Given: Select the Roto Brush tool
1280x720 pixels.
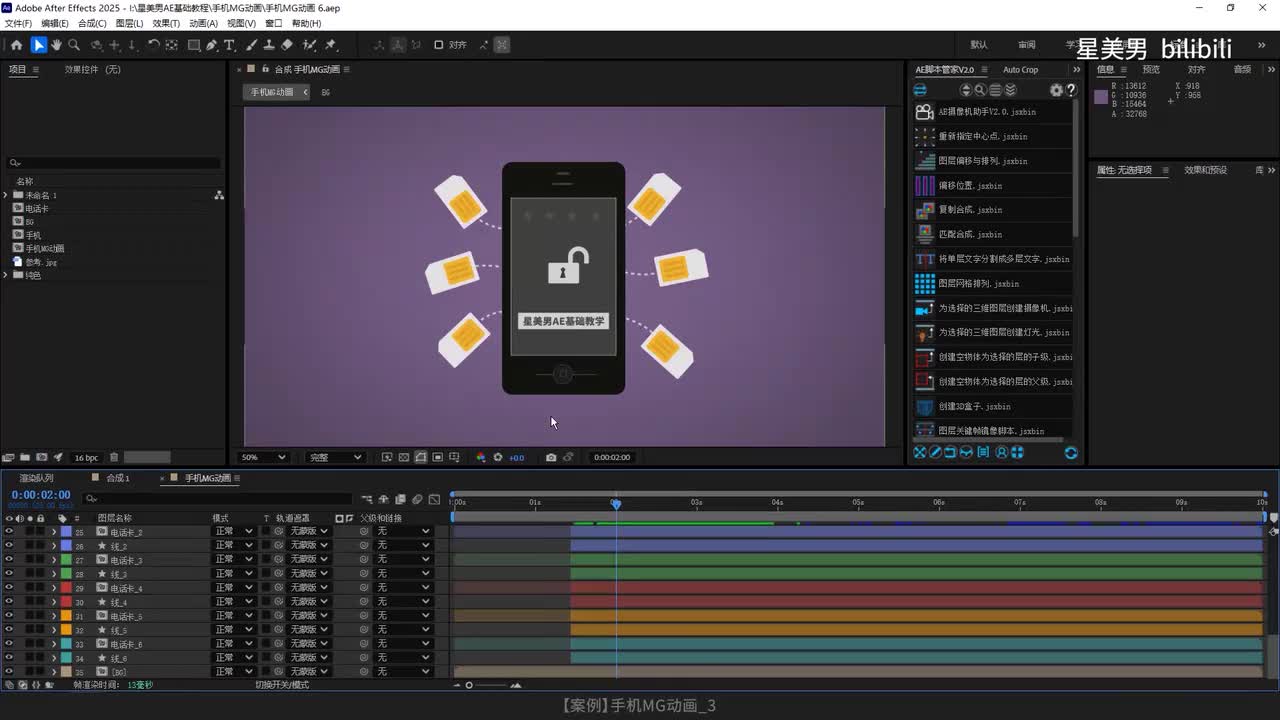Looking at the screenshot, I should [x=310, y=45].
